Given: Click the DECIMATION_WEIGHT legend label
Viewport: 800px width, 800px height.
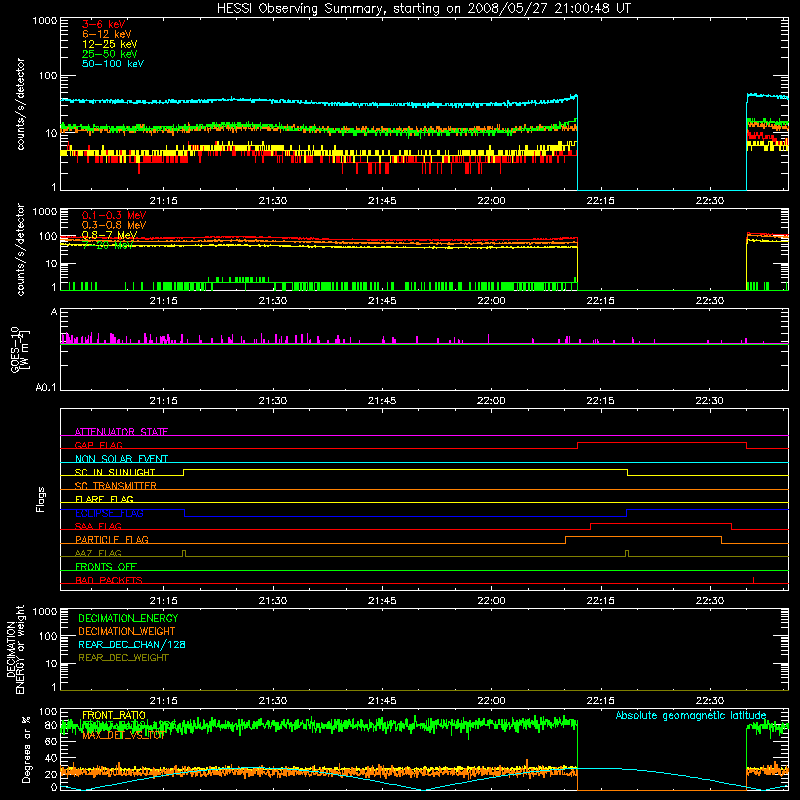Looking at the screenshot, I should point(127,631).
